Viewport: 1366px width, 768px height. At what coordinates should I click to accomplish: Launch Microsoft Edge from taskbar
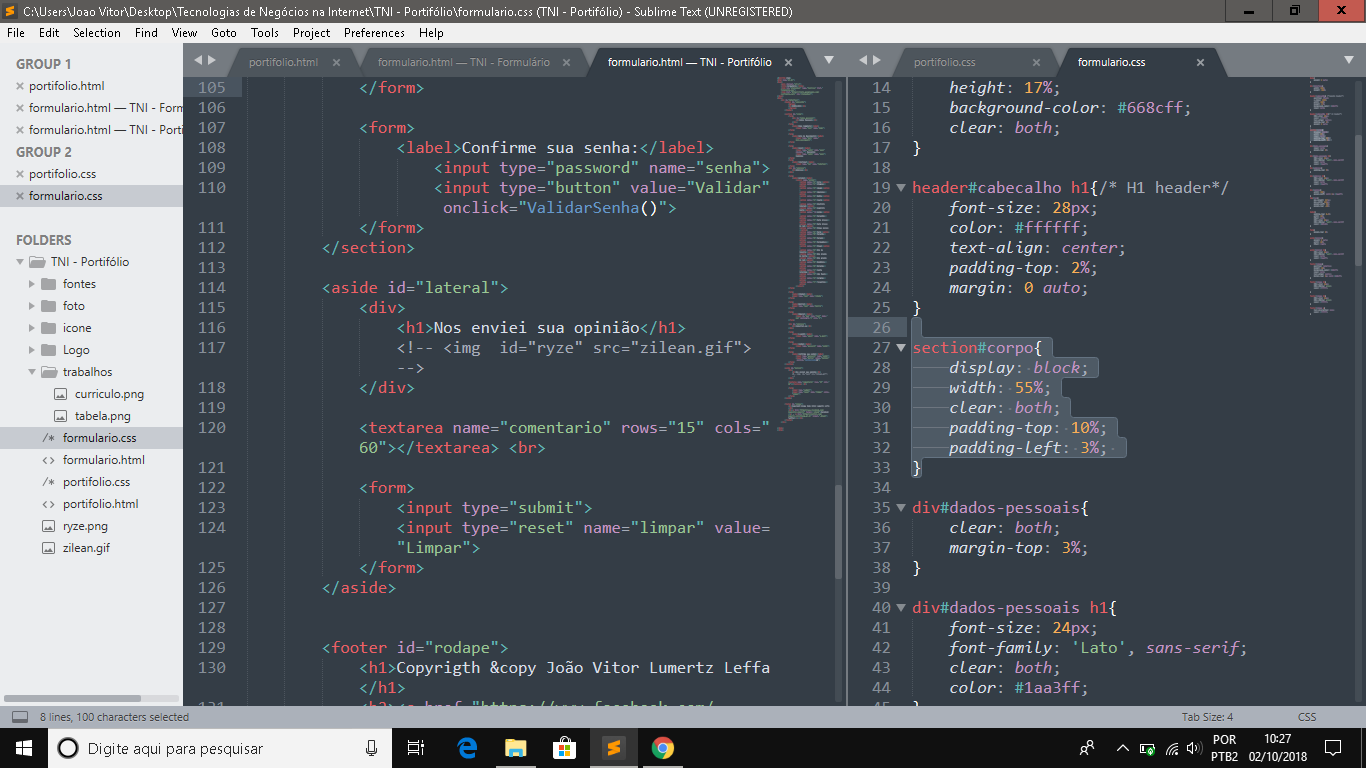tap(467, 748)
